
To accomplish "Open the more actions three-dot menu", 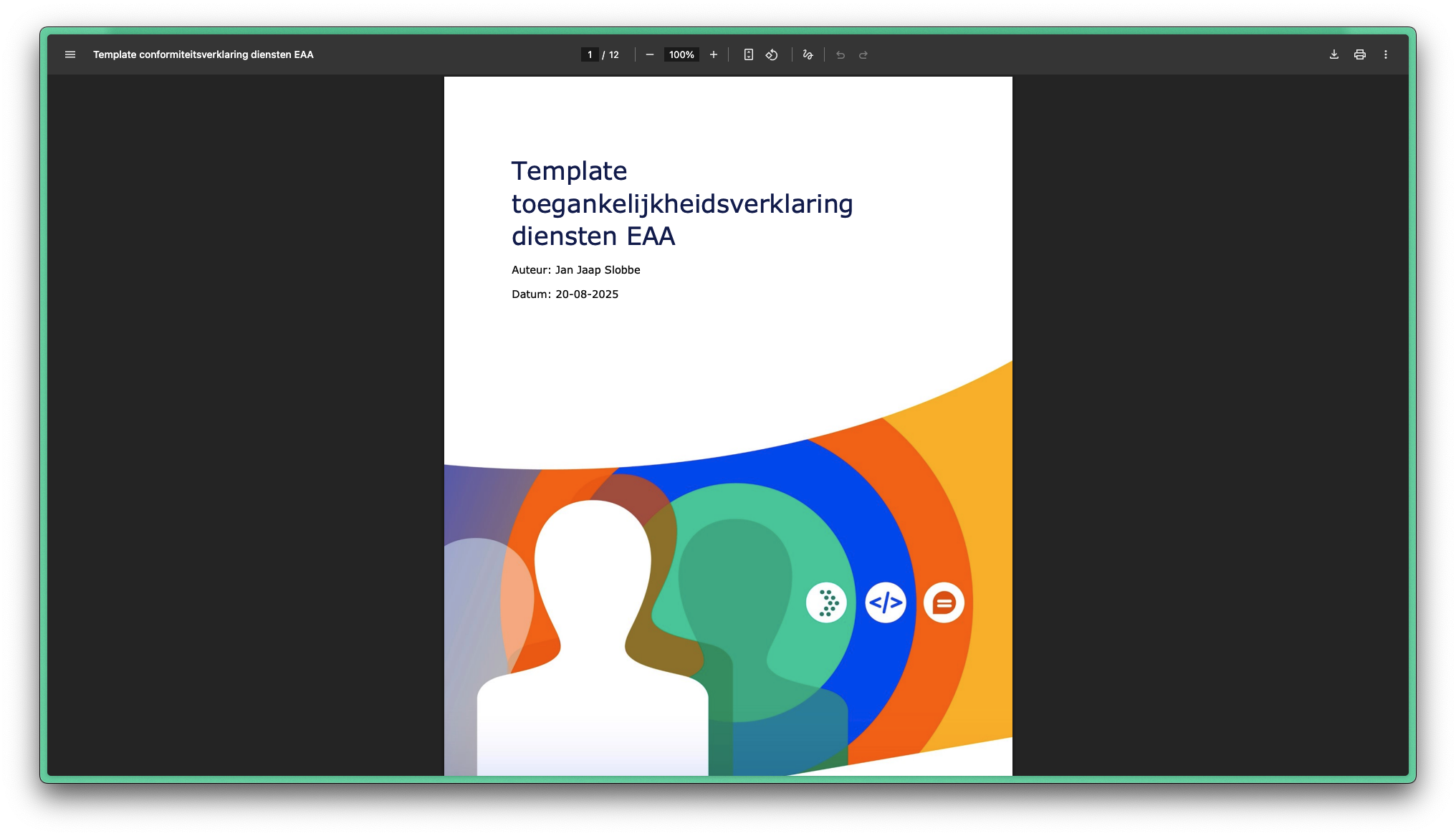I will click(1386, 54).
